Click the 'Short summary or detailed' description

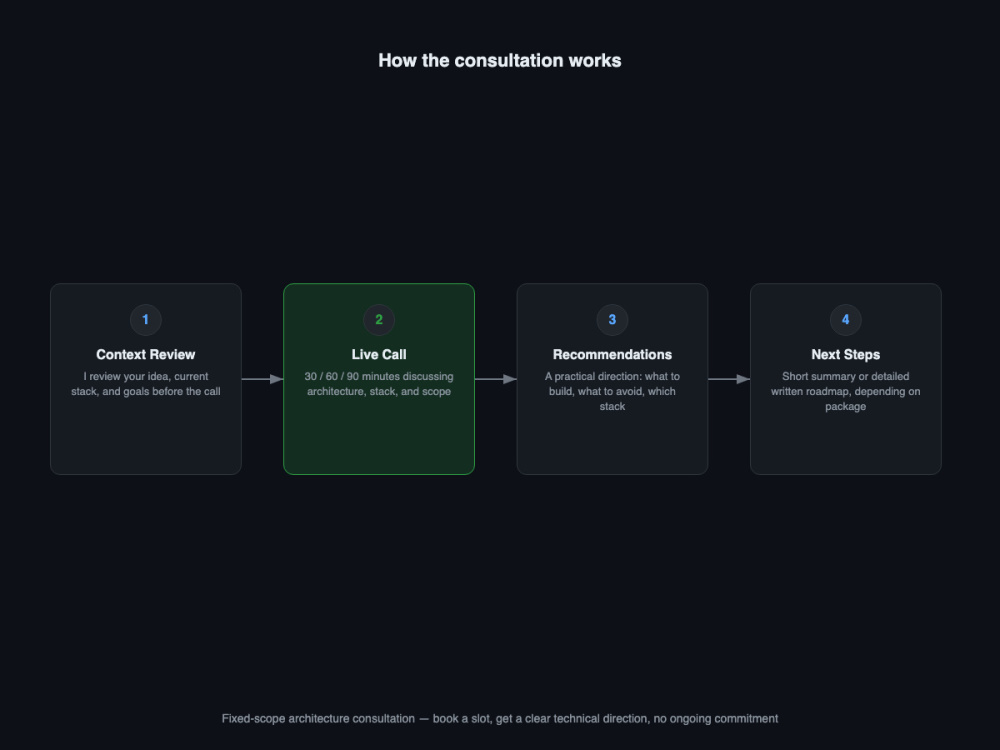(846, 391)
